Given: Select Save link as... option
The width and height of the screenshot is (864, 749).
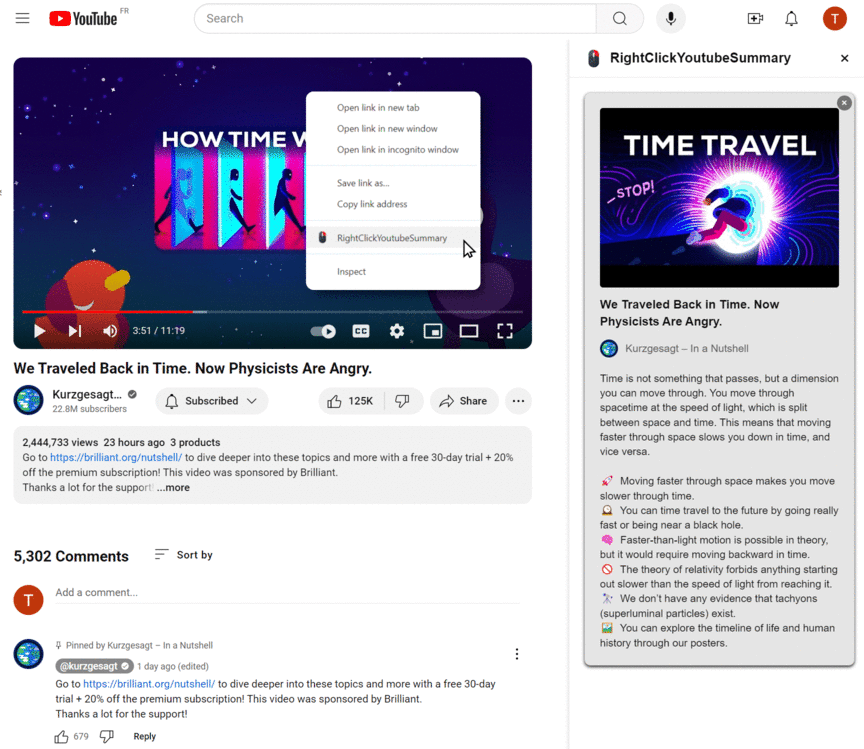Looking at the screenshot, I should click(x=393, y=183).
